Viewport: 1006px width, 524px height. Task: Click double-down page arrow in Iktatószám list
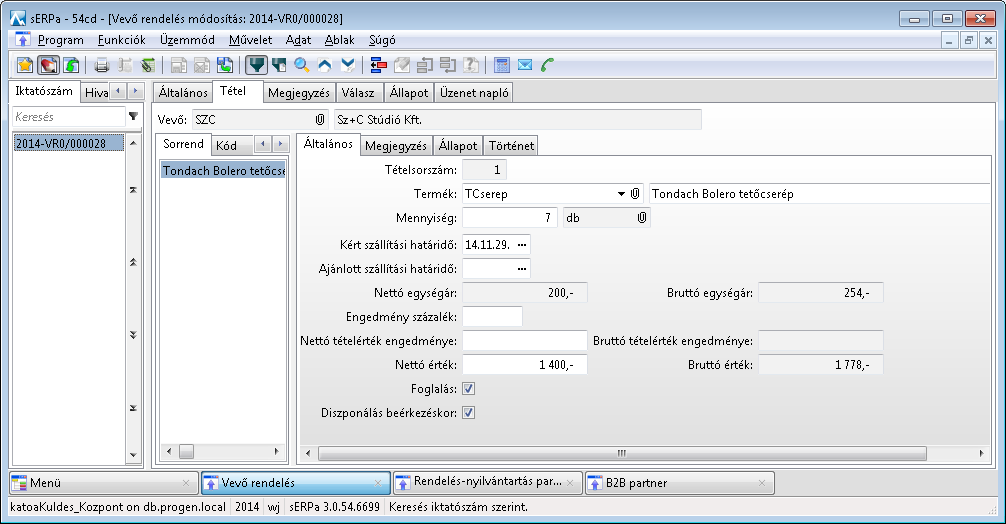pyautogui.click(x=133, y=335)
